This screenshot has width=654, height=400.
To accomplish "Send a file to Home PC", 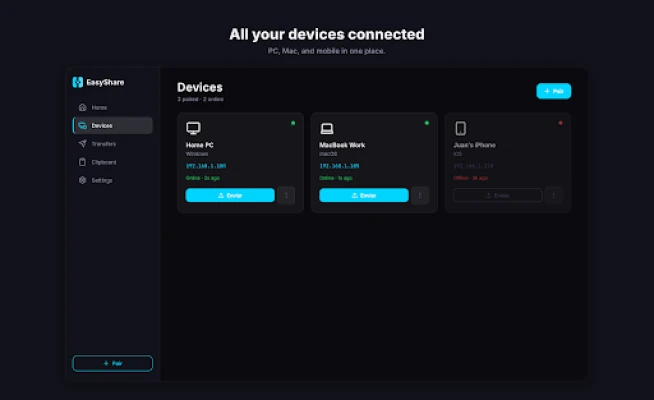I will pos(230,195).
